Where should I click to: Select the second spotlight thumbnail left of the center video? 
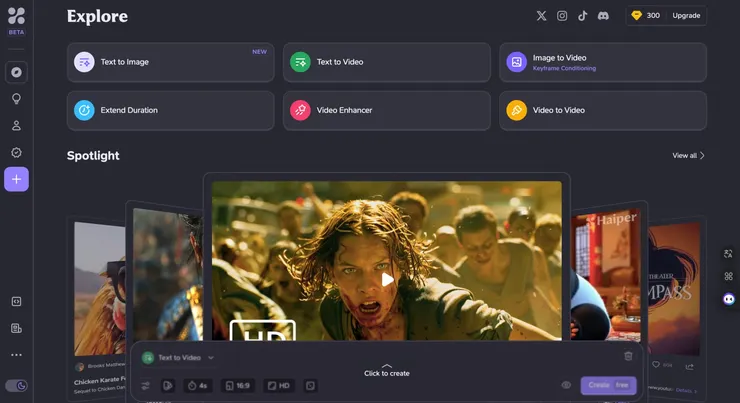168,274
